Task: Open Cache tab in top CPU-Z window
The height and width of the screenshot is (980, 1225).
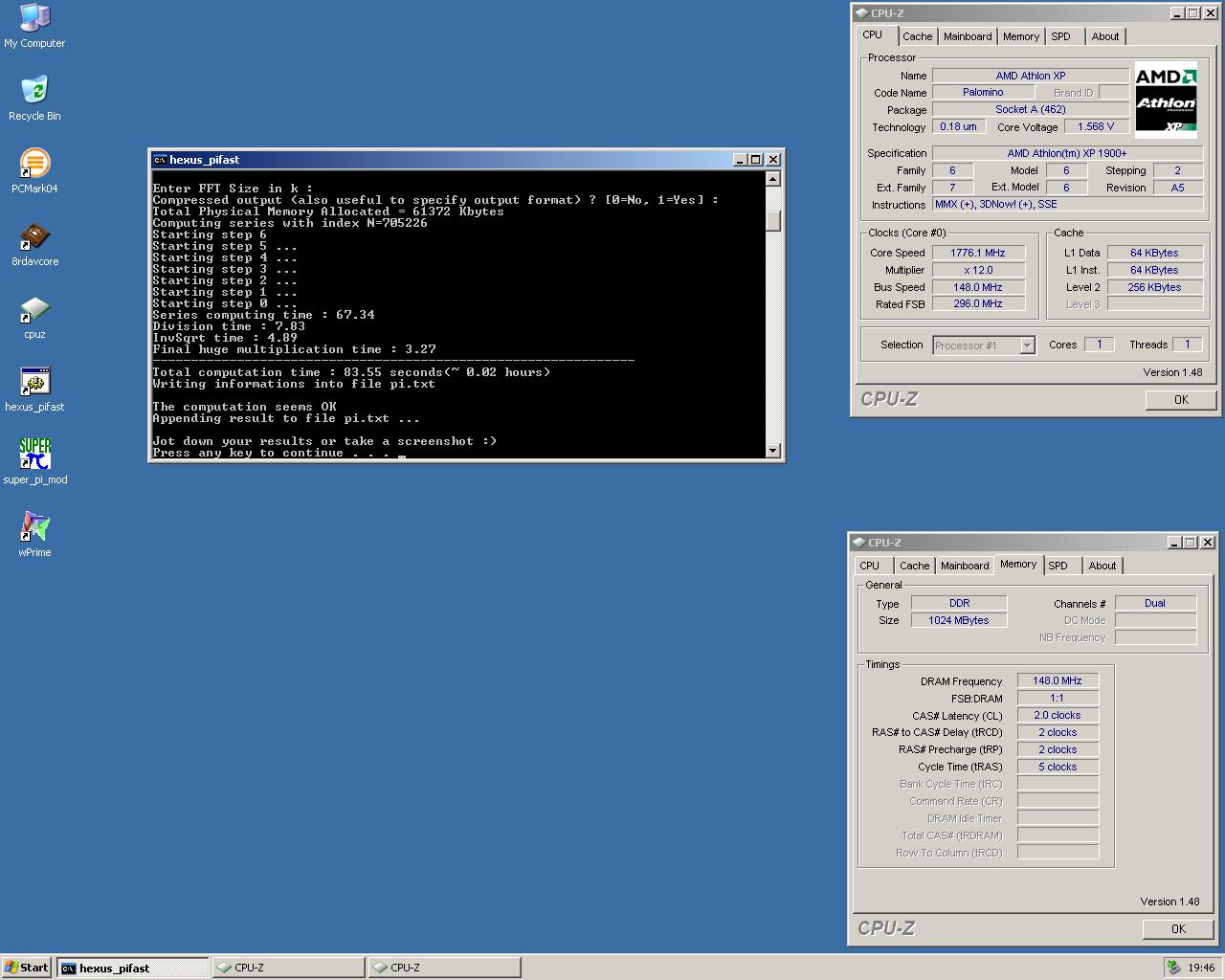Action: click(x=917, y=36)
